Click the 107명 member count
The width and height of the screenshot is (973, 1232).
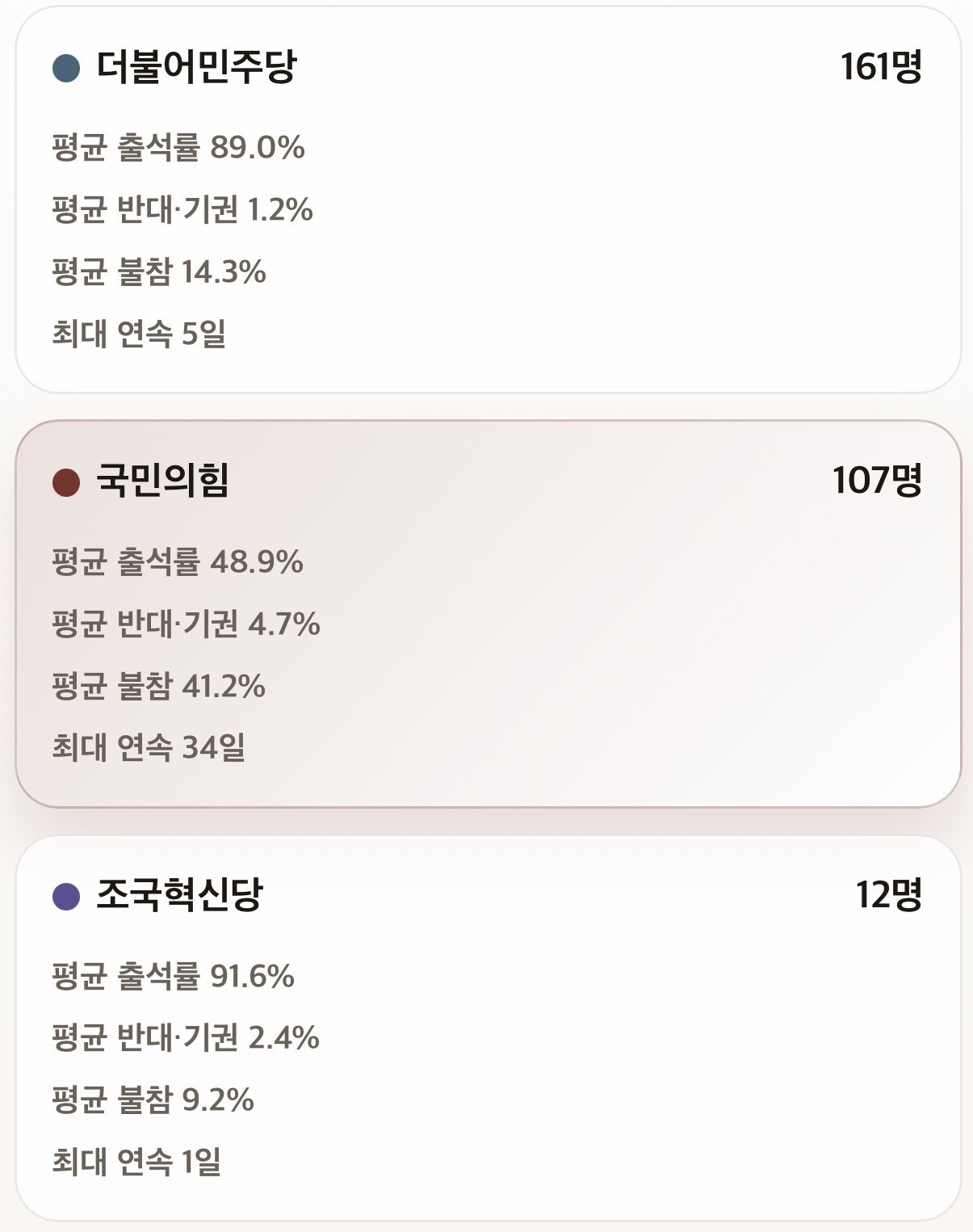(x=877, y=481)
